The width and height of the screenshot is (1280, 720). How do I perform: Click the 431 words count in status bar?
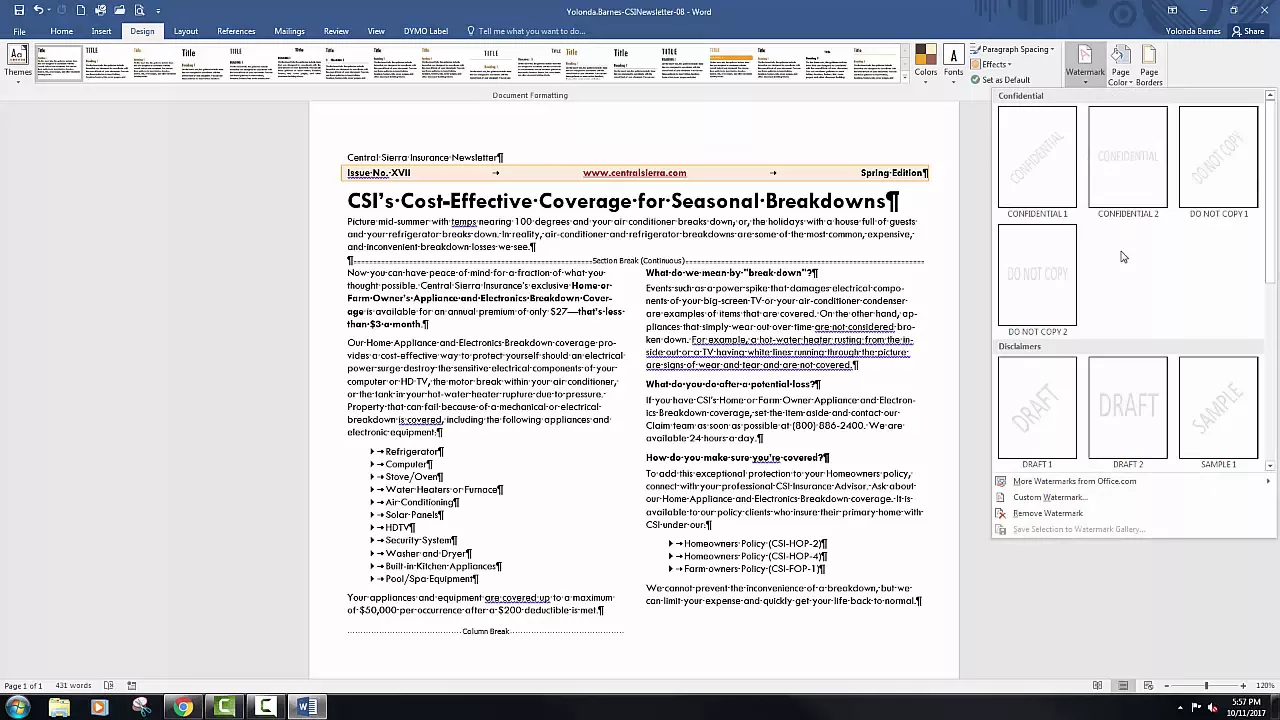pyautogui.click(x=73, y=686)
